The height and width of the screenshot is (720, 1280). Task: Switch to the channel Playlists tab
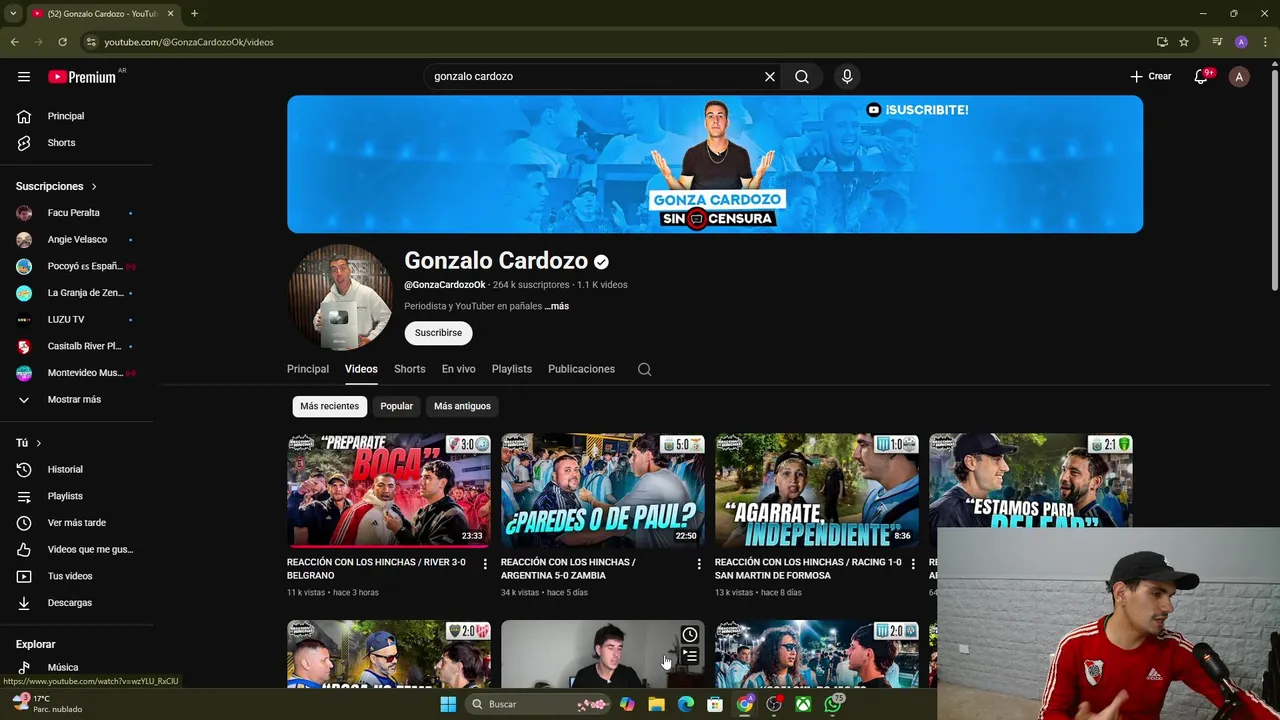pos(512,369)
